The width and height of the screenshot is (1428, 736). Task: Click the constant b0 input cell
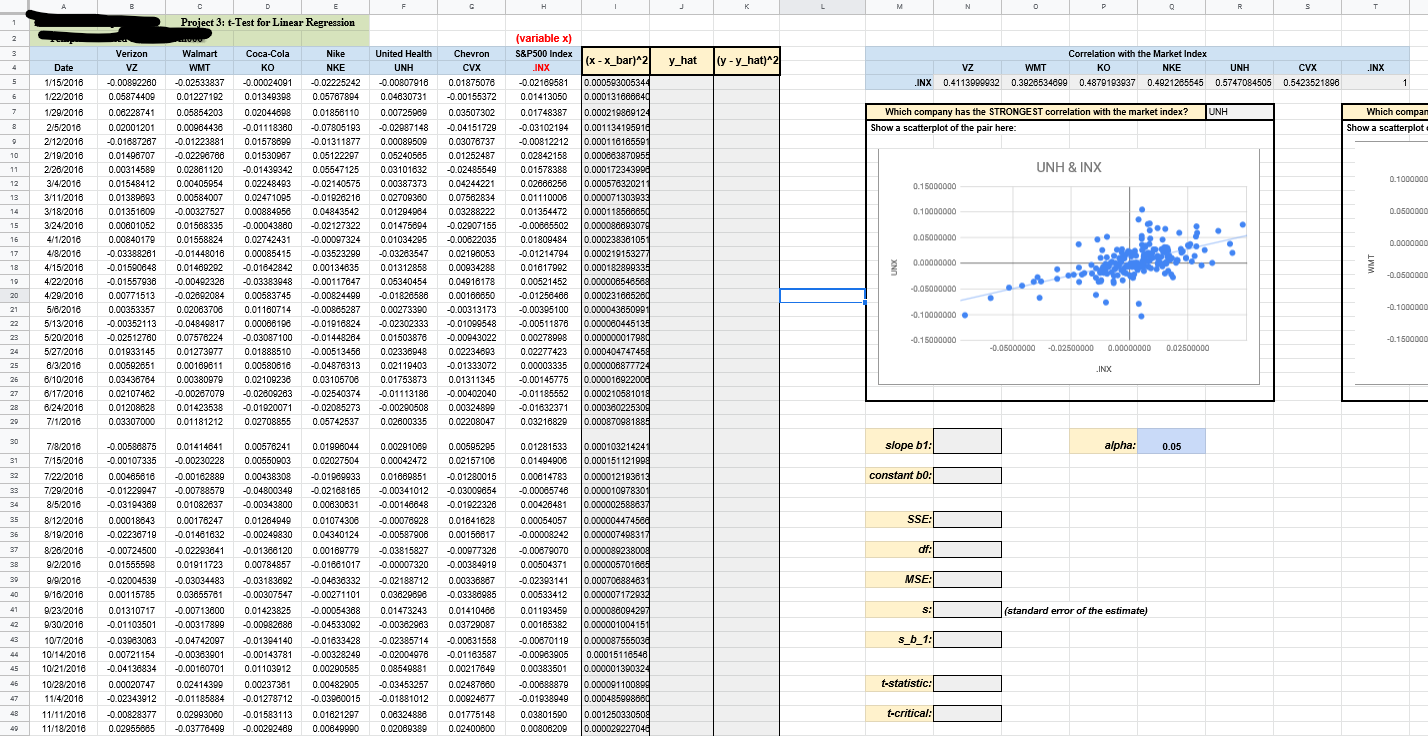pyautogui.click(x=967, y=475)
